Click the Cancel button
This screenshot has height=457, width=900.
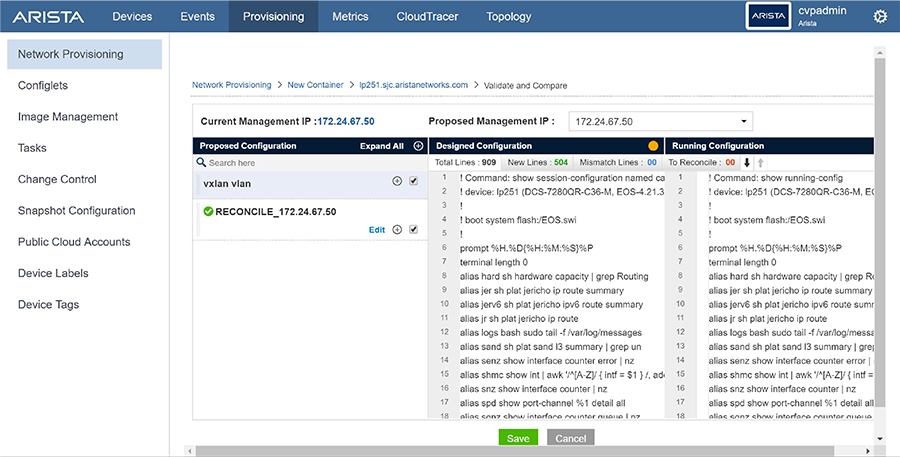[x=571, y=437]
